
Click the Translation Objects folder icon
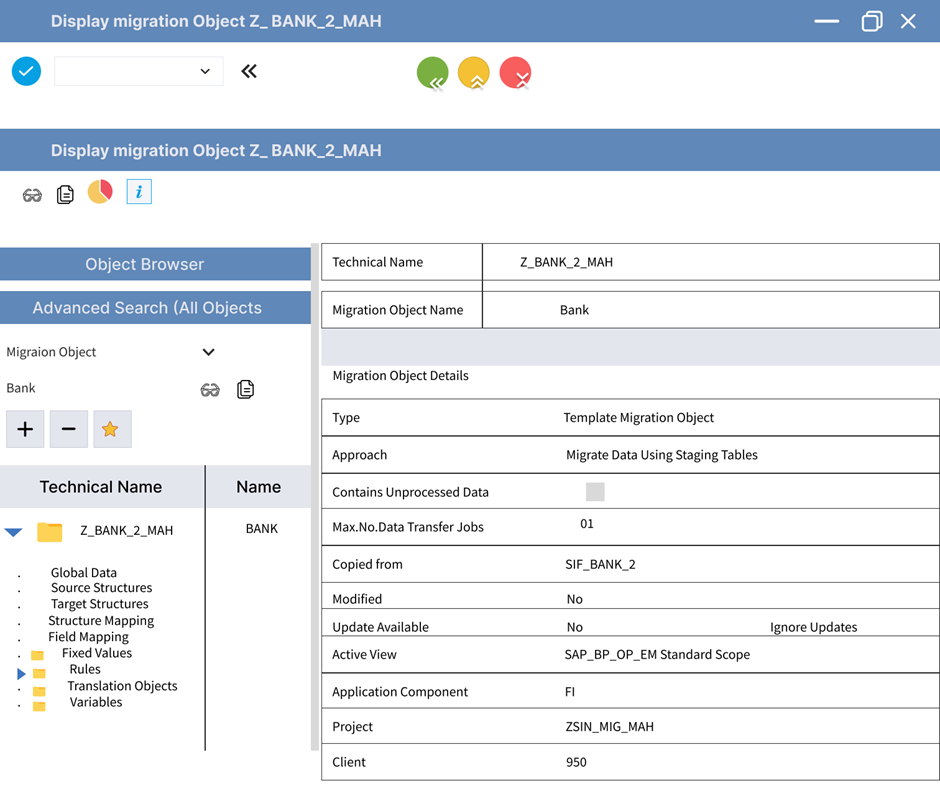[39, 691]
